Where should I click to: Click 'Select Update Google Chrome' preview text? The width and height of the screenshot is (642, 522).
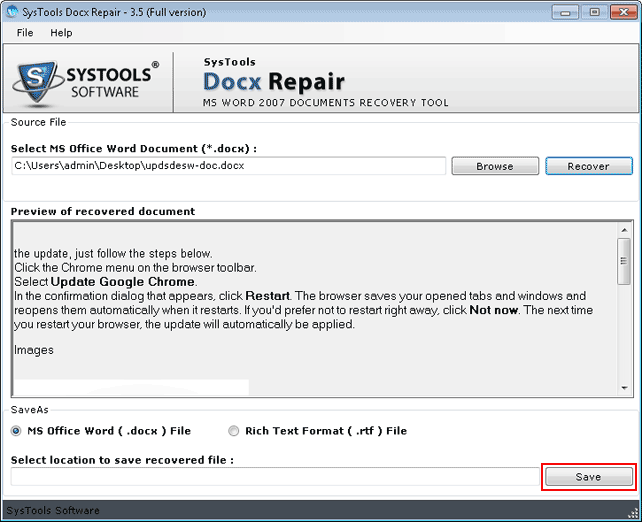point(106,282)
